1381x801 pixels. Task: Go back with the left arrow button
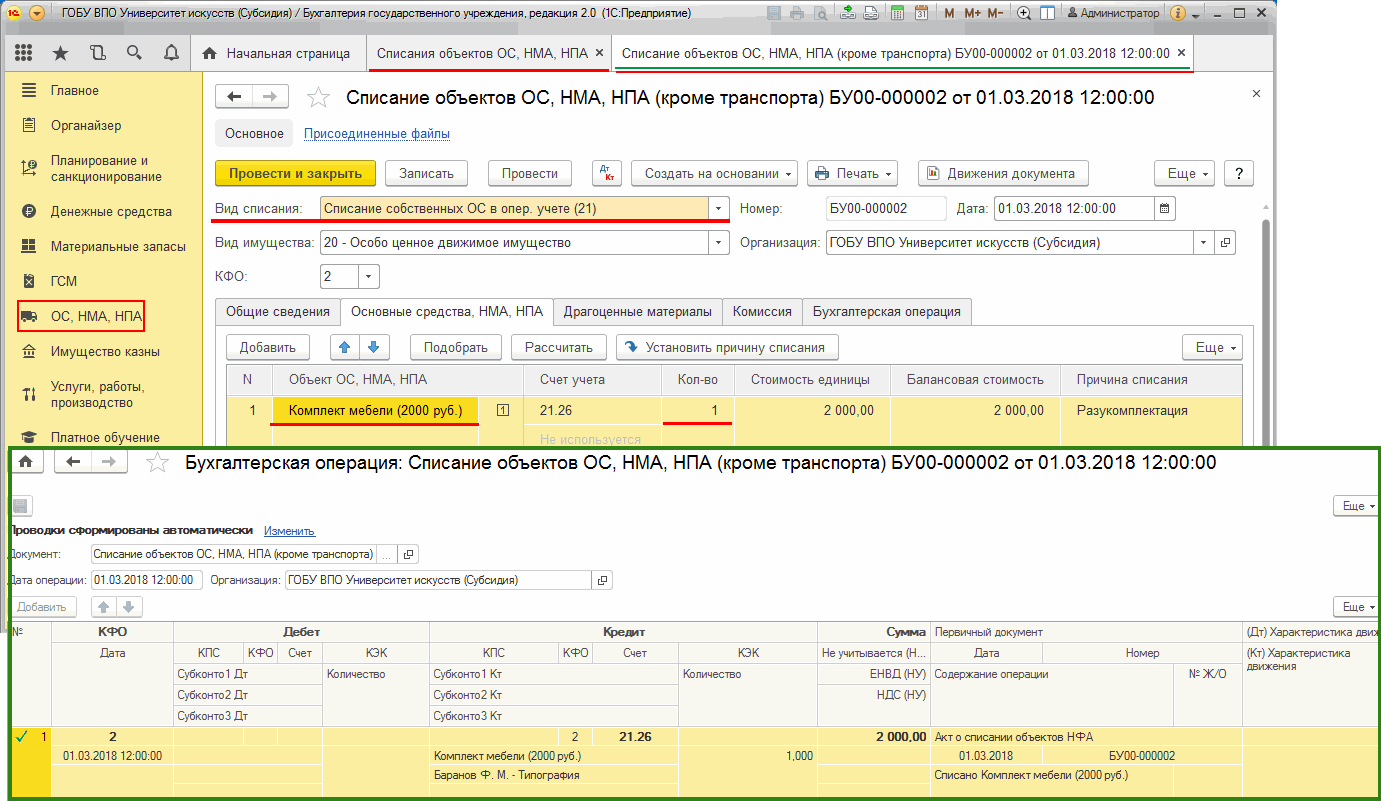pos(235,96)
